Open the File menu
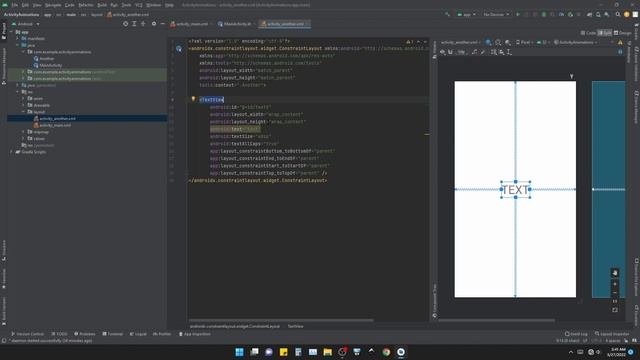The image size is (640, 360). (14, 5)
